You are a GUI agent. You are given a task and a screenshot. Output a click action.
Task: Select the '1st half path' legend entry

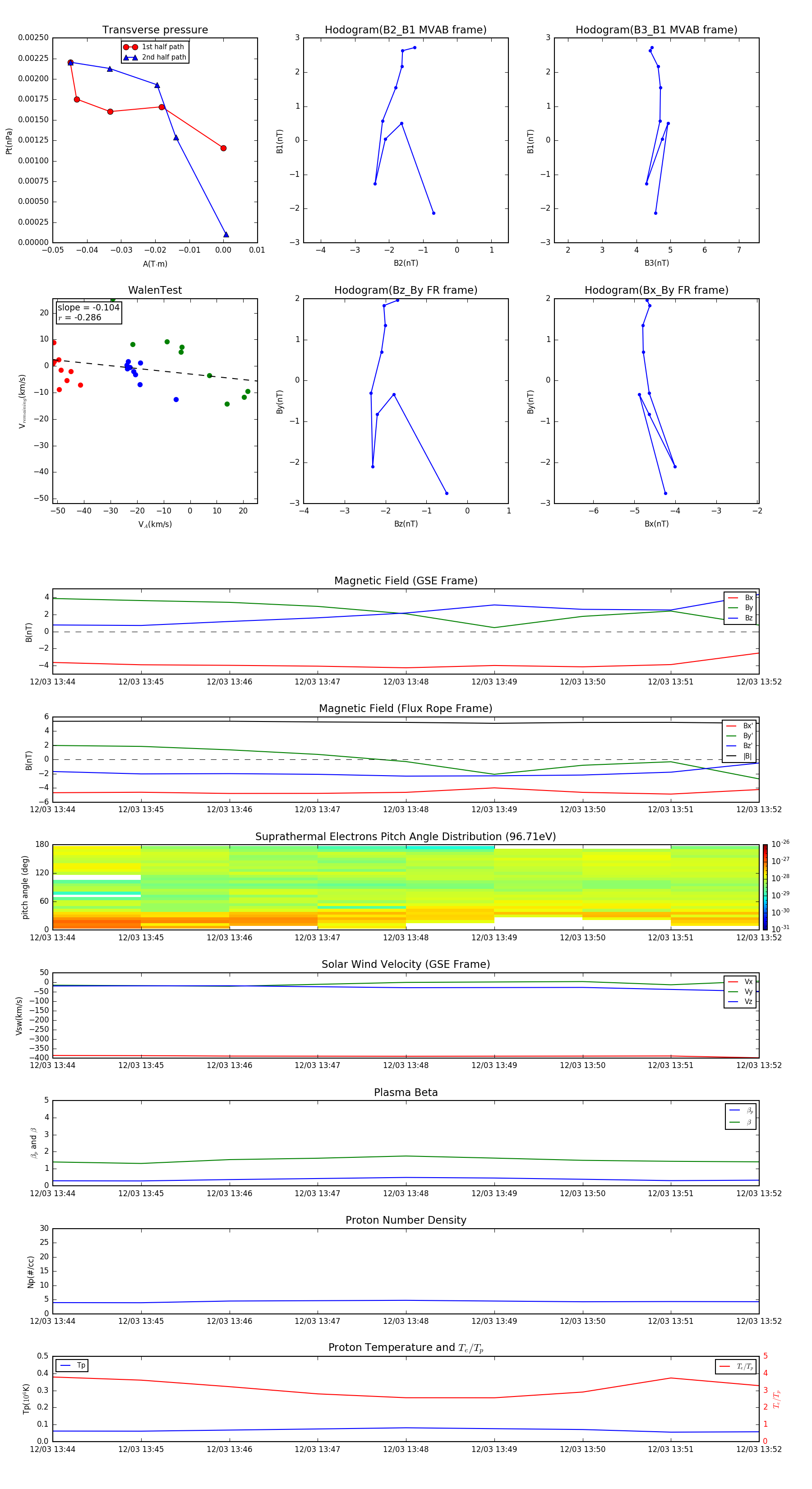(155, 47)
